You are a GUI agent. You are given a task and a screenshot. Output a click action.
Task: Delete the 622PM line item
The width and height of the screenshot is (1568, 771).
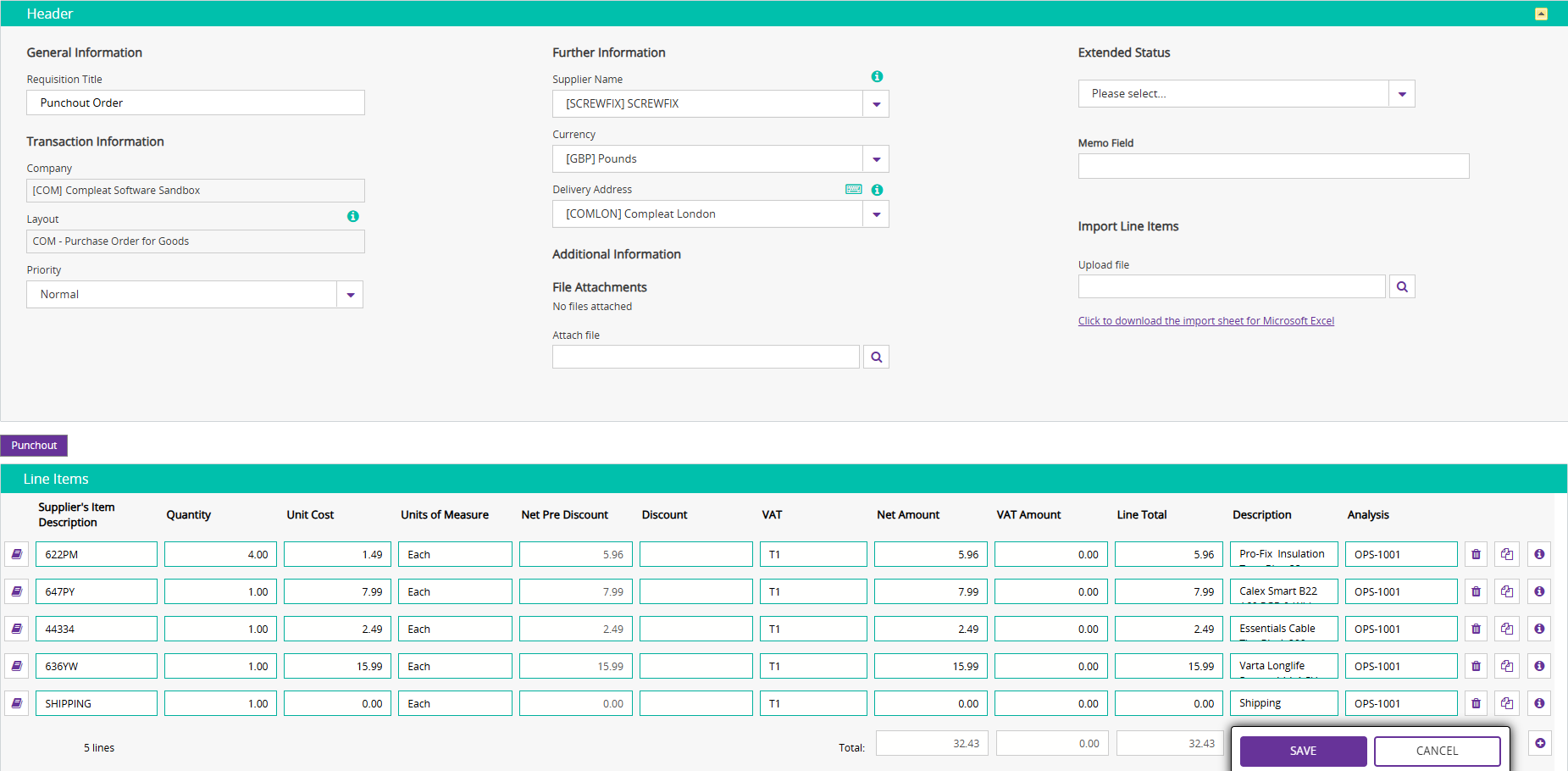1476,554
